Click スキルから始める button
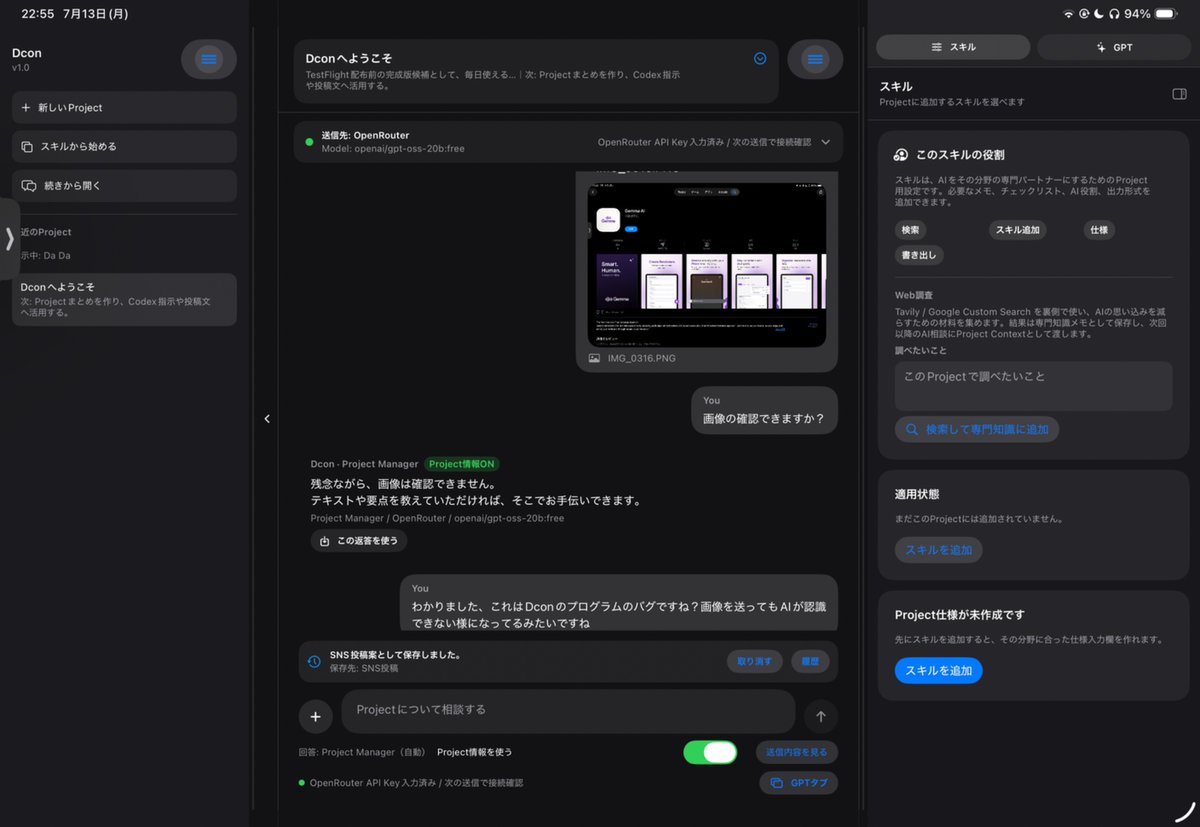 (124, 146)
